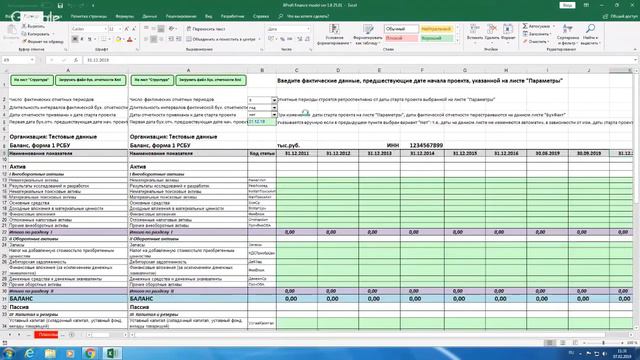Image resolution: width=640 pixels, height=360 pixels.
Task: Open the number format dropdown Дата
Action: click(x=308, y=29)
